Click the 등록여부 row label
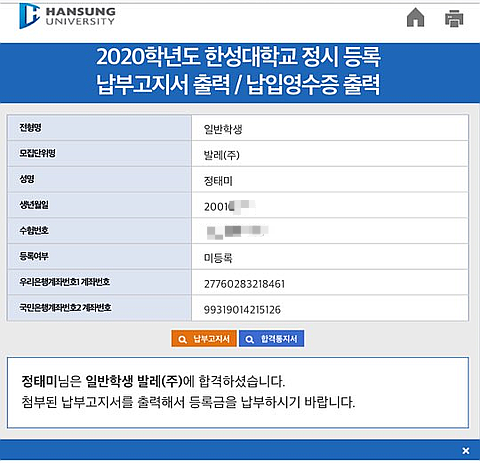480x463 pixels. pyautogui.click(x=34, y=256)
